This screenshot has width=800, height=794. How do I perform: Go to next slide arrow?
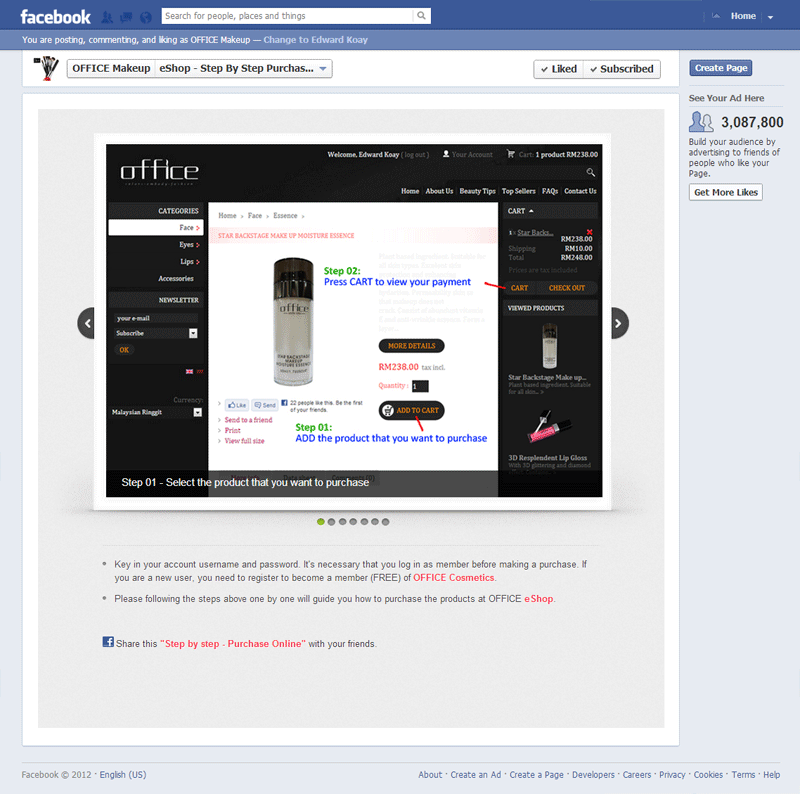pos(619,322)
